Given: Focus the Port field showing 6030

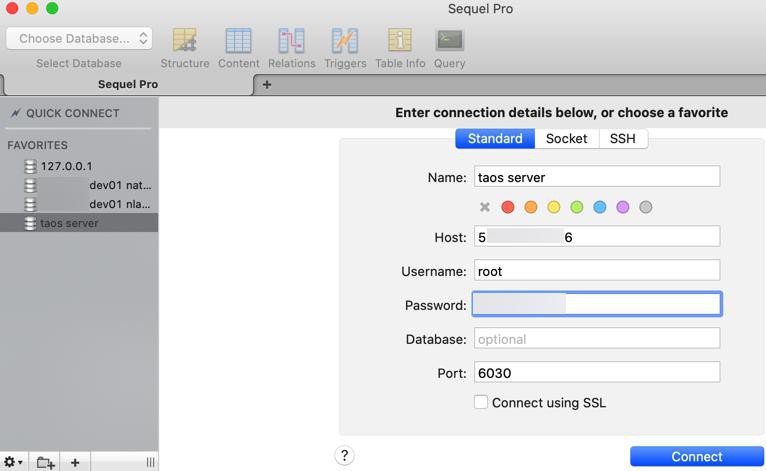Looking at the screenshot, I should pyautogui.click(x=597, y=372).
